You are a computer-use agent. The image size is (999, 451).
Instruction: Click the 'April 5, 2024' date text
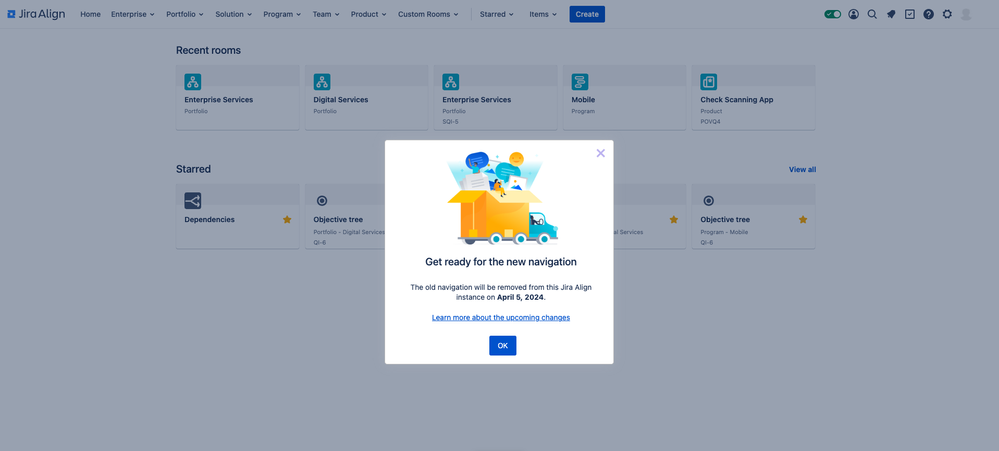521,297
